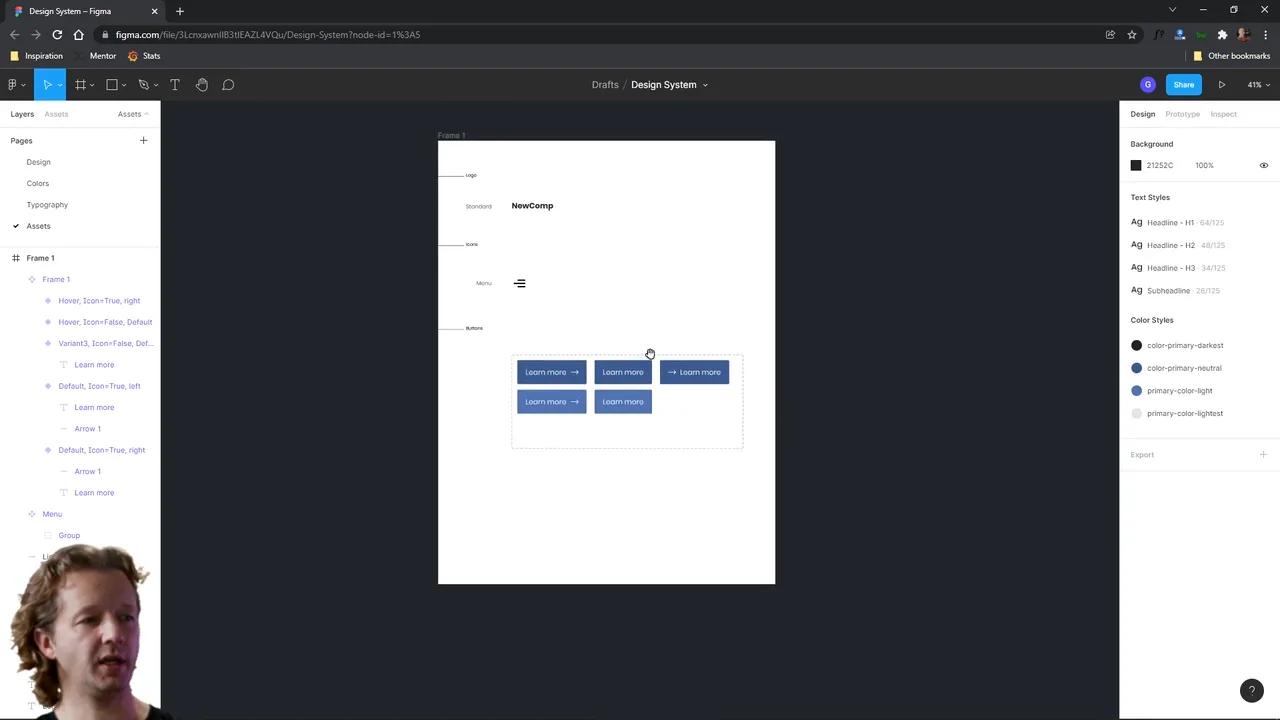Select the Frame tool in the toolbar
Image resolution: width=1280 pixels, height=720 pixels.
pyautogui.click(x=81, y=84)
